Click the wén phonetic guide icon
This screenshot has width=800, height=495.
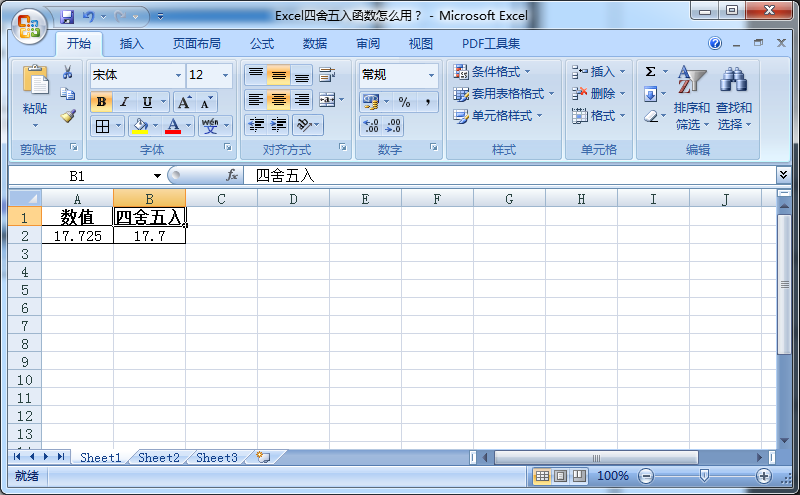coord(210,126)
